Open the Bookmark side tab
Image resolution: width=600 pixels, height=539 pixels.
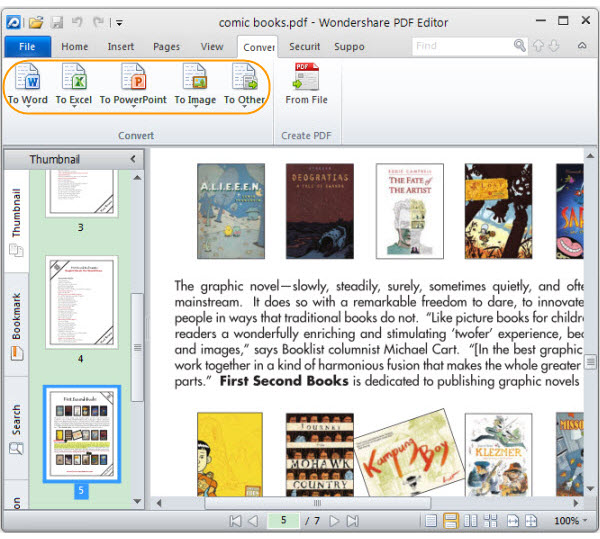click(x=16, y=325)
